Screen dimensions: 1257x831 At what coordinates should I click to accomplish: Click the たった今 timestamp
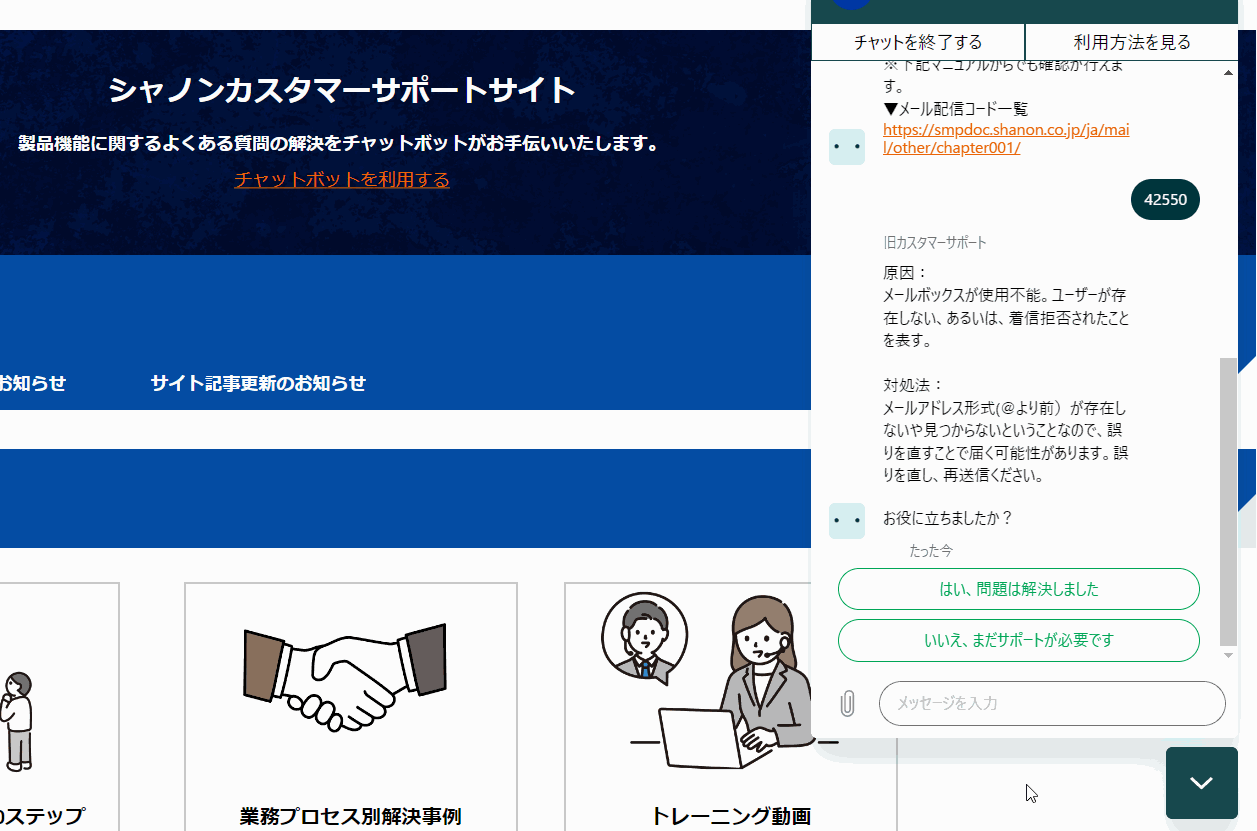(x=931, y=551)
